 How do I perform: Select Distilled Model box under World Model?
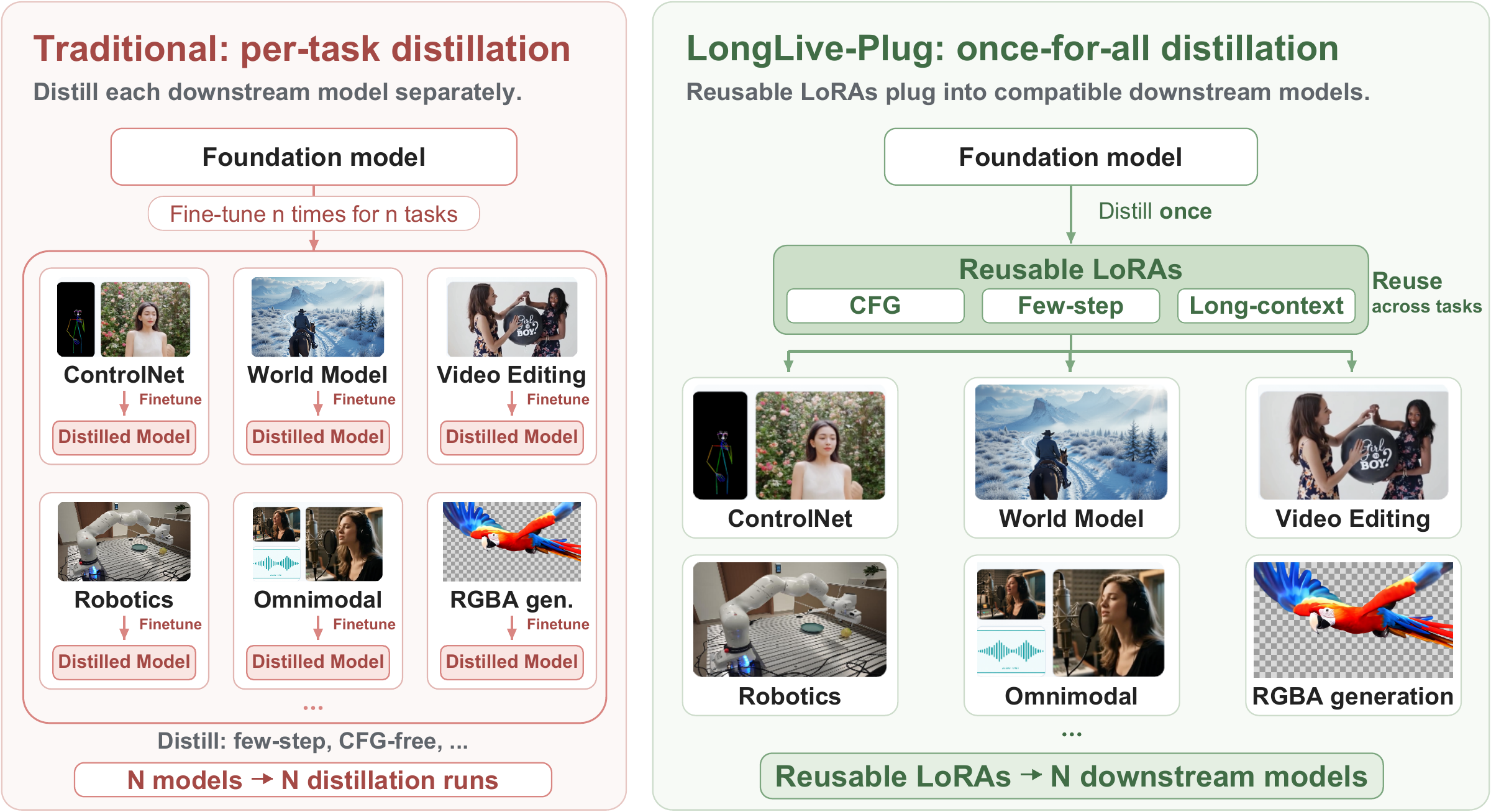pyautogui.click(x=318, y=437)
